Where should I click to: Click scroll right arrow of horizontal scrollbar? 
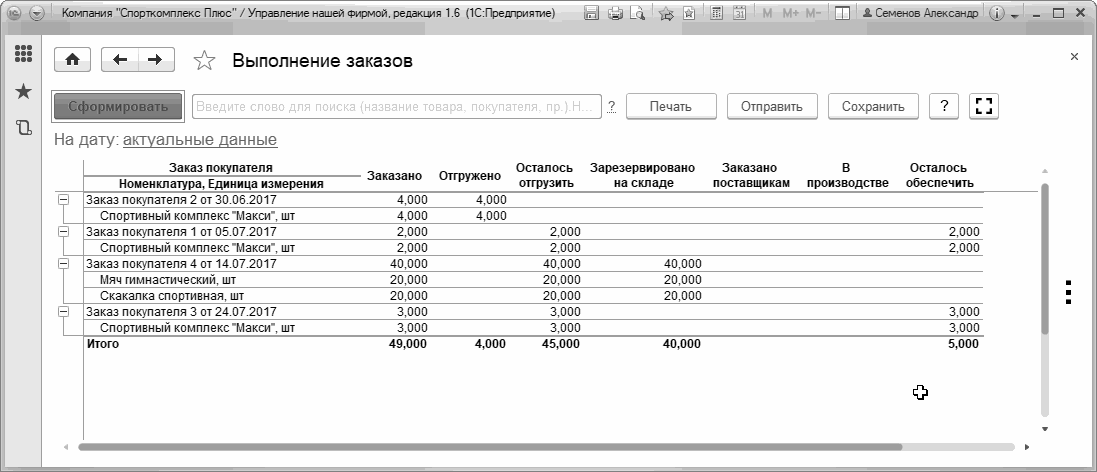tap(1027, 447)
